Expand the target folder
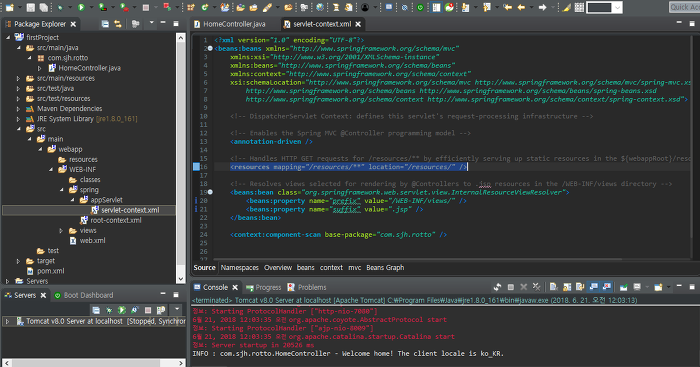 point(18,261)
